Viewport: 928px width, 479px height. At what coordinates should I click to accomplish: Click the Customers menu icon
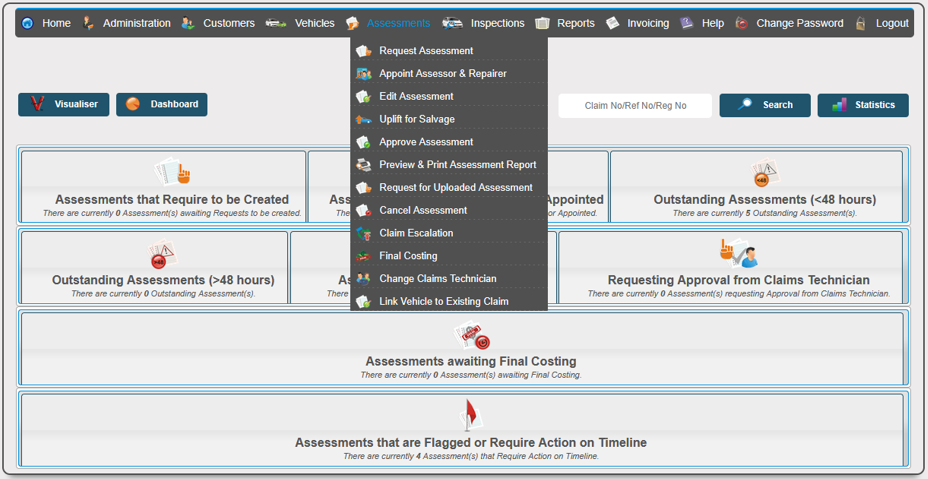coord(188,23)
